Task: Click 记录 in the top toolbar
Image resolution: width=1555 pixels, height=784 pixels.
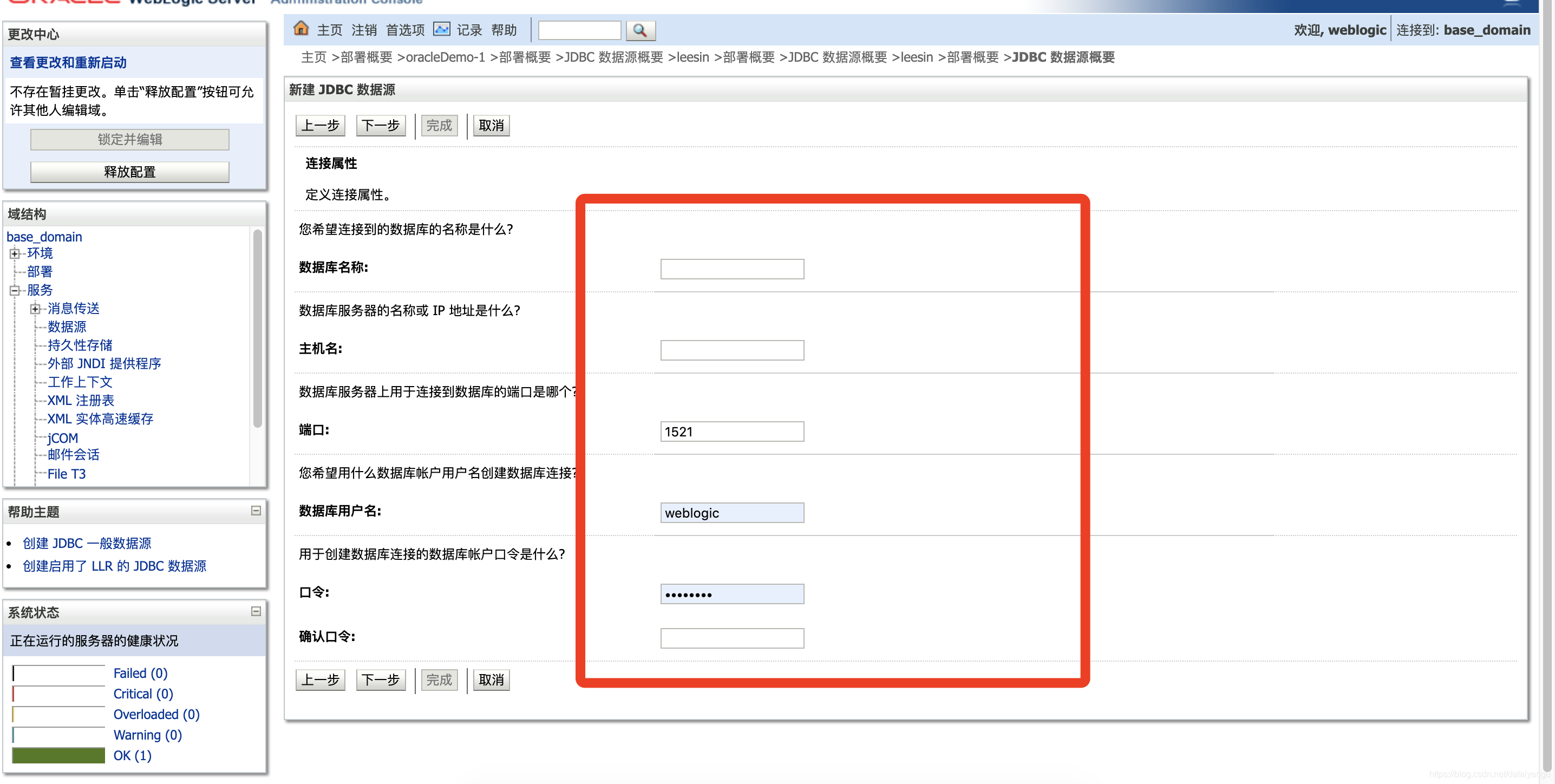Action: click(469, 30)
